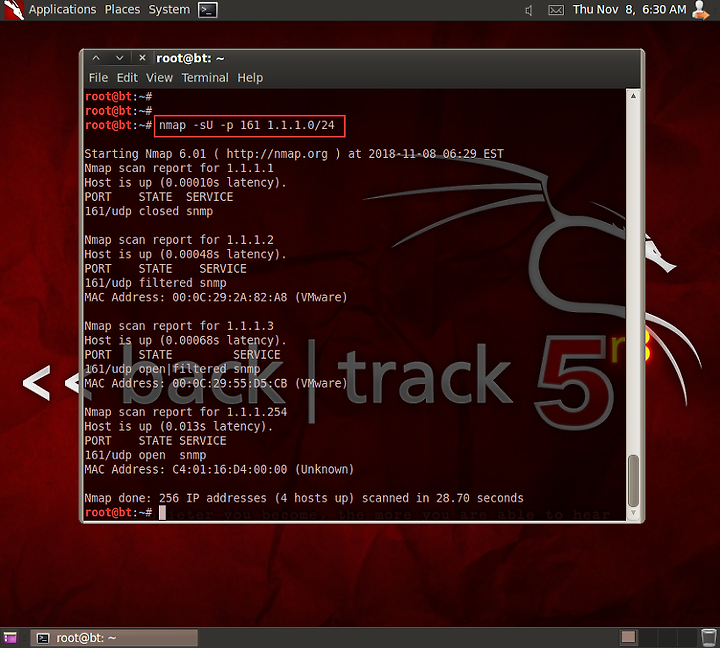Close the root@bt terminal window
The height and width of the screenshot is (648, 720).
(x=142, y=58)
